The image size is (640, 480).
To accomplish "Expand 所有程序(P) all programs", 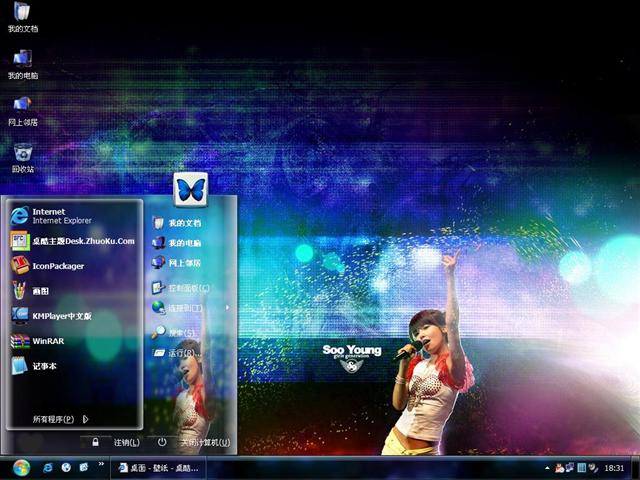I will coord(60,419).
